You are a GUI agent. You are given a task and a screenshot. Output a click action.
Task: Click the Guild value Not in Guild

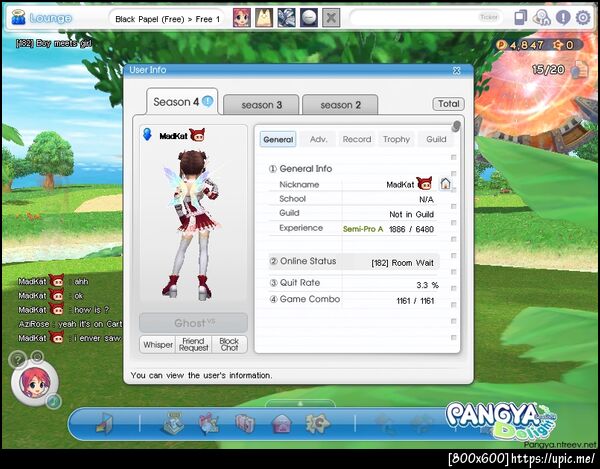(411, 214)
